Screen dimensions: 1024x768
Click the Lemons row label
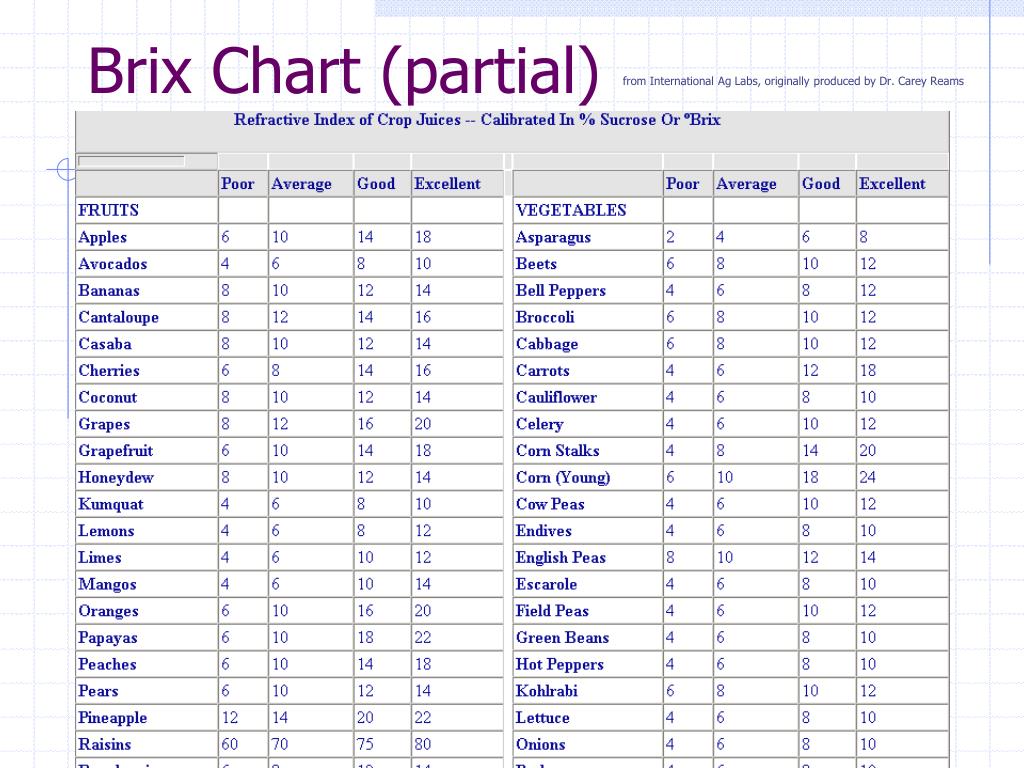point(106,531)
